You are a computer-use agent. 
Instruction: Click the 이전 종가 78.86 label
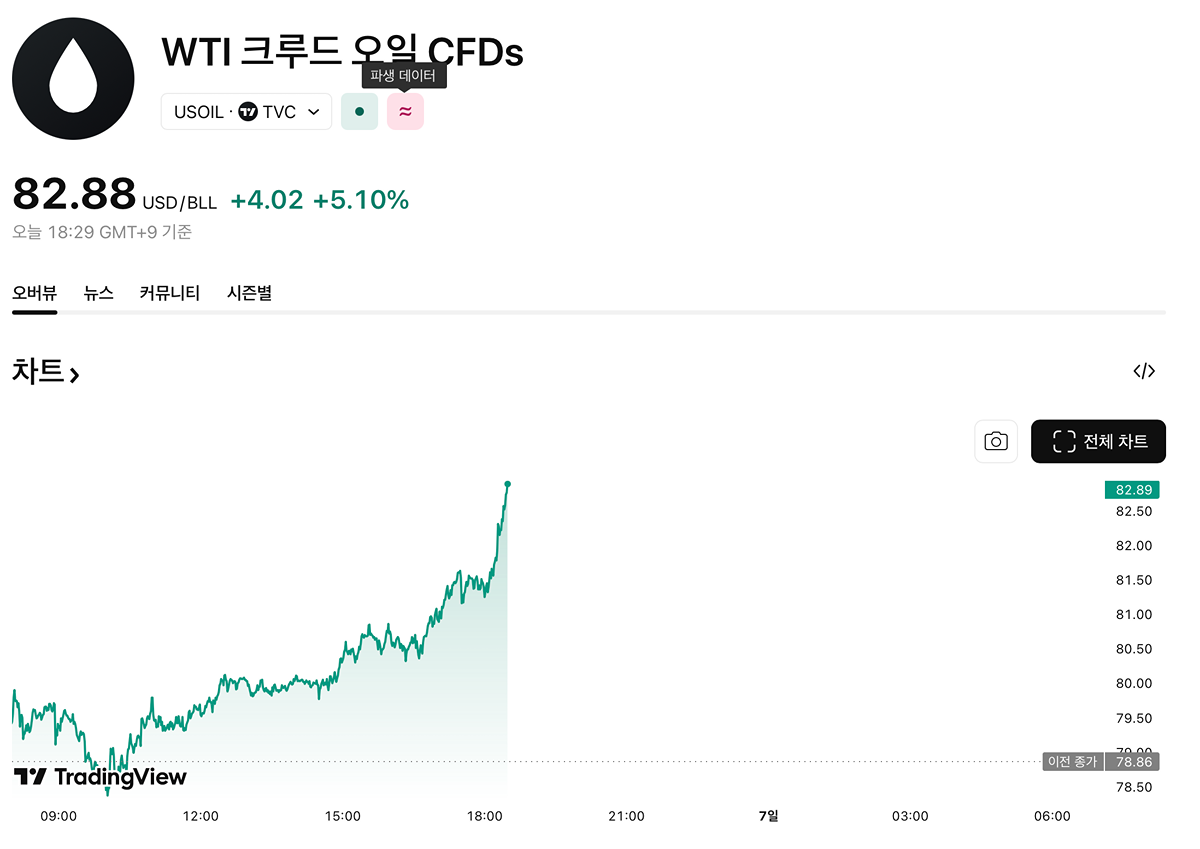[1102, 762]
